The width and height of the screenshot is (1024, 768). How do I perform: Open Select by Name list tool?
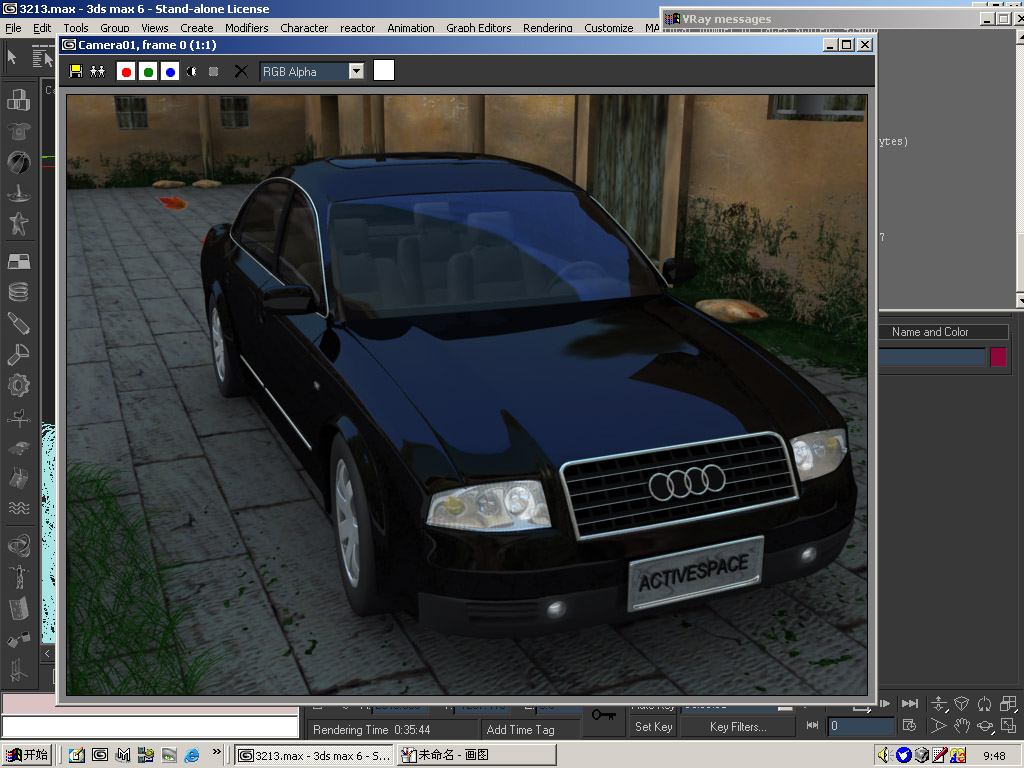43,57
